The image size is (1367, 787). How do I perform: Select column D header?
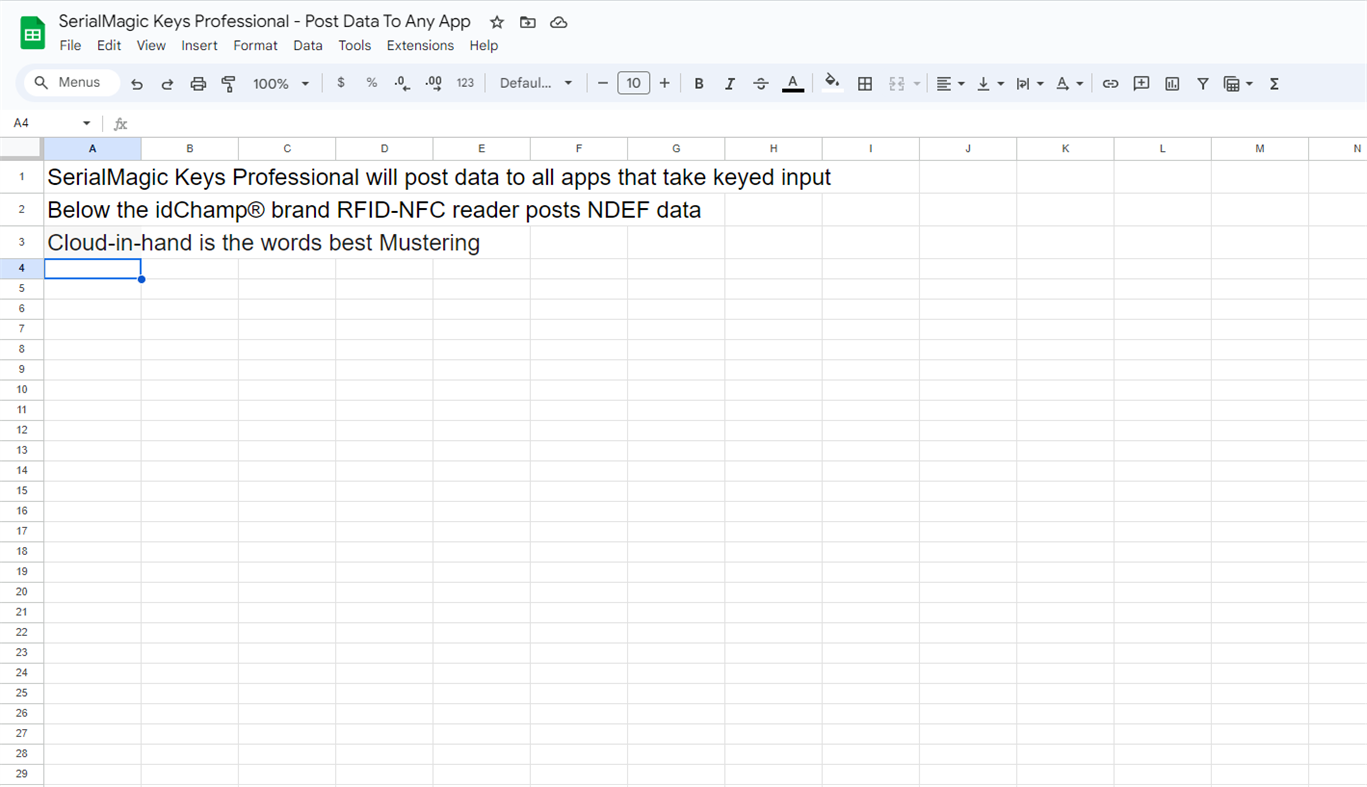tap(384, 148)
